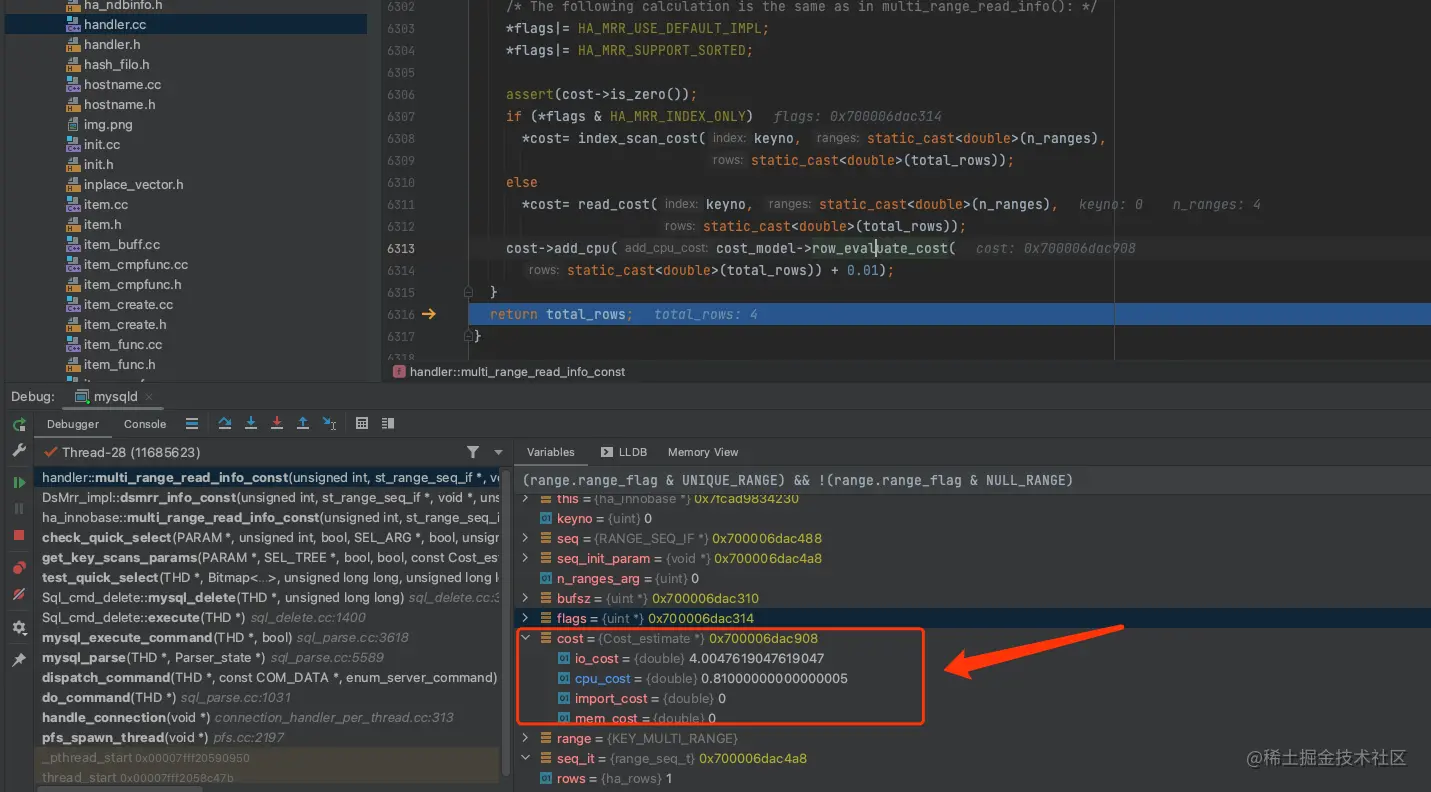1431x792 pixels.
Task: Click Restore Layout icon in debugger toolbar
Action: pos(388,424)
